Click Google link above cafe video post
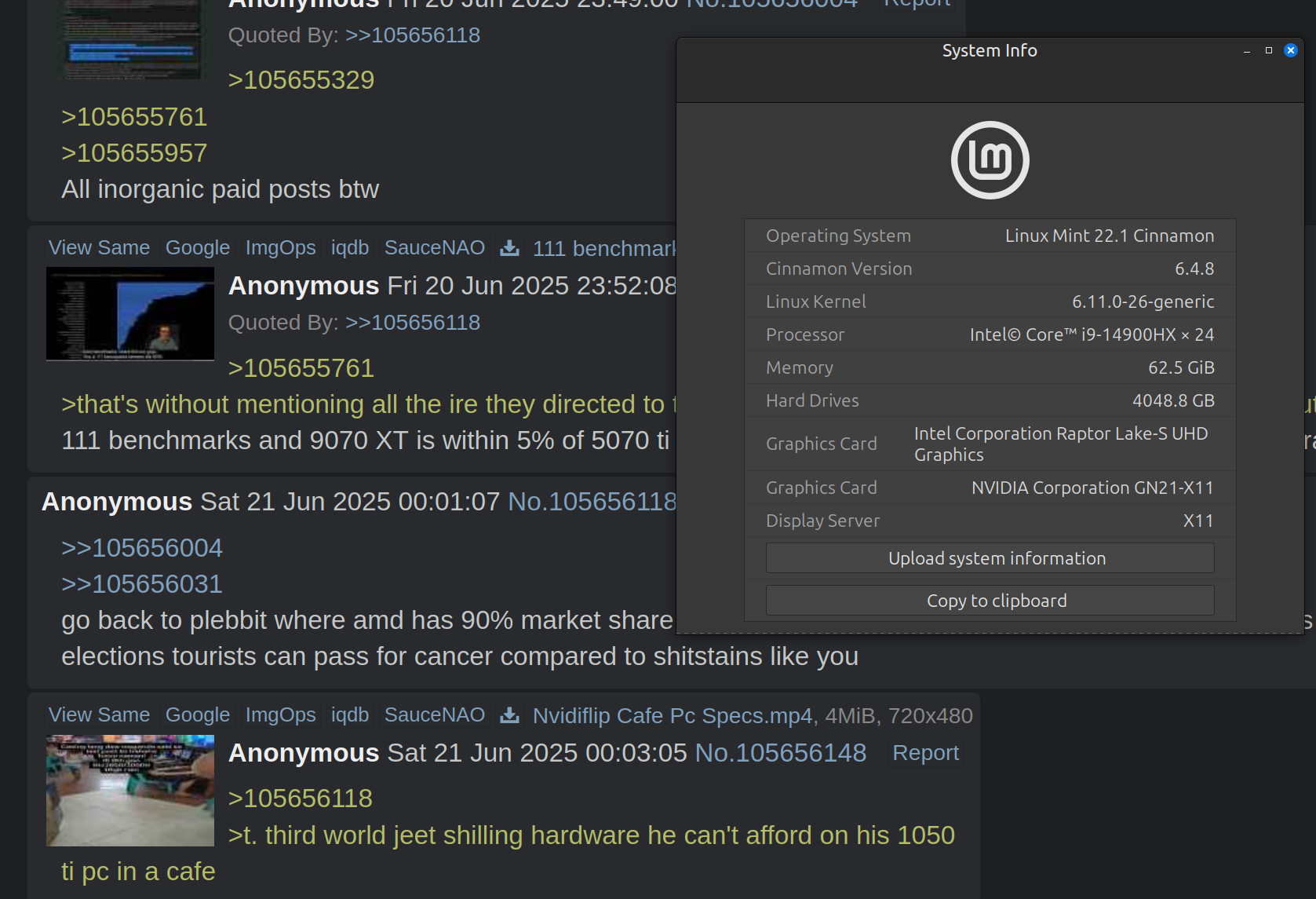1316x899 pixels. 198,715
